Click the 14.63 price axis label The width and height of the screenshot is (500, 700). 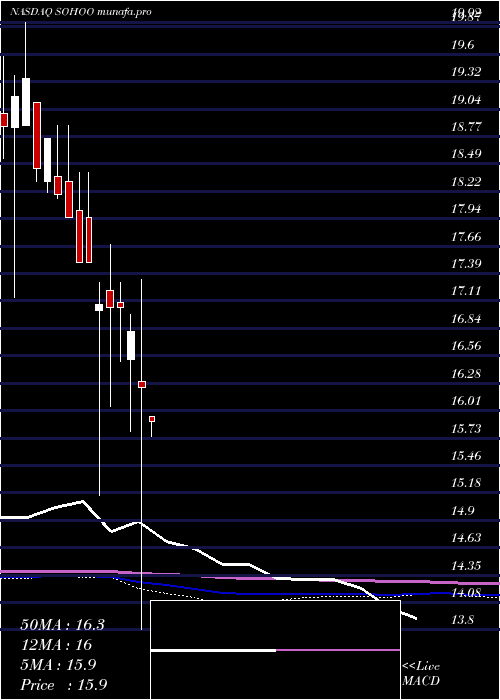pos(466,538)
